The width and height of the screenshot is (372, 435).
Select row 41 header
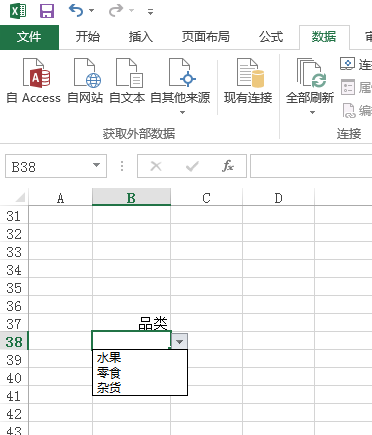point(14,396)
